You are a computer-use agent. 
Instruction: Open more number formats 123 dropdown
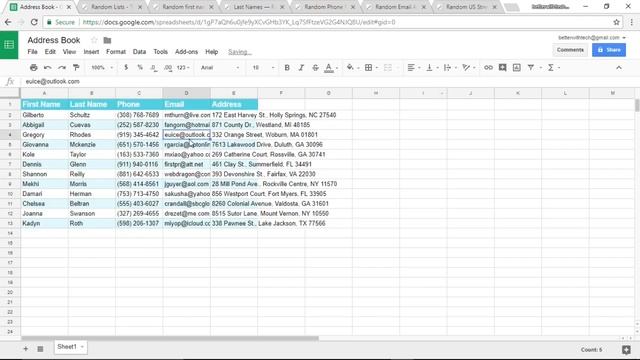(x=183, y=68)
